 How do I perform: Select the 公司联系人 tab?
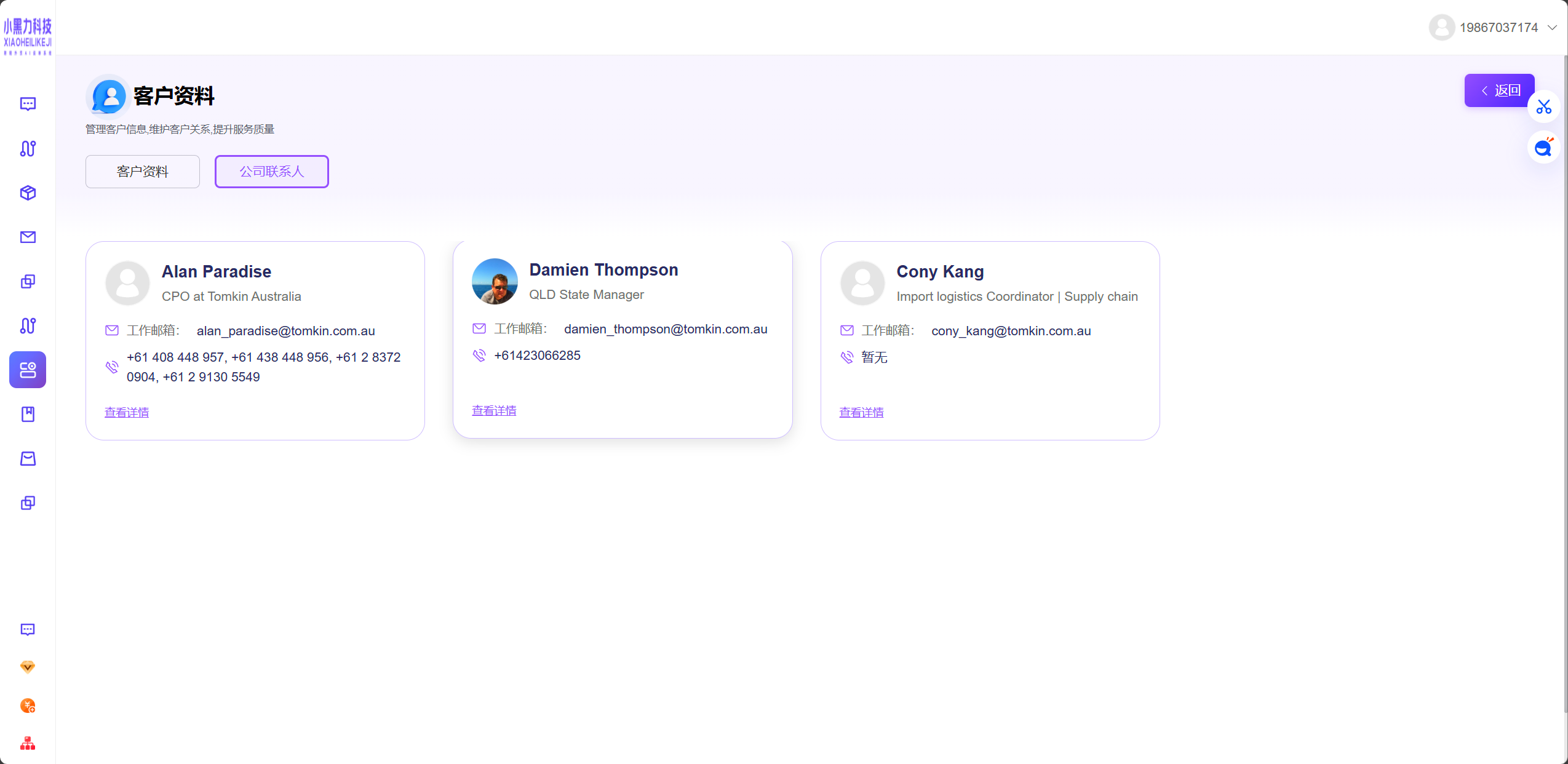pyautogui.click(x=272, y=172)
